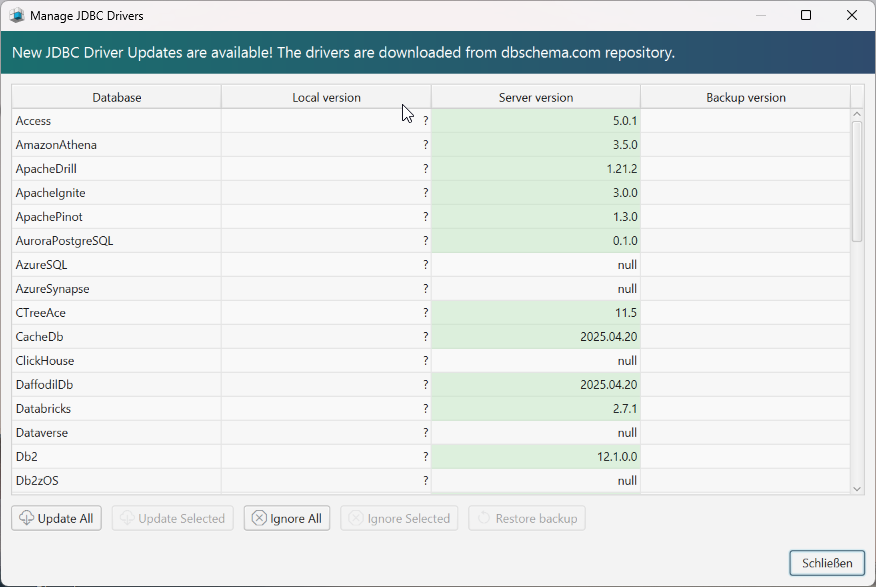Select the Db2zOS row
The height and width of the screenshot is (587, 876).
click(x=431, y=481)
